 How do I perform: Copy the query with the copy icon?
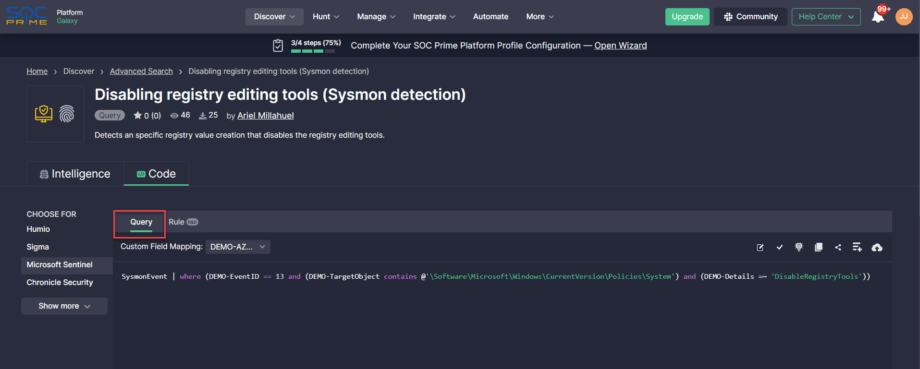(818, 248)
